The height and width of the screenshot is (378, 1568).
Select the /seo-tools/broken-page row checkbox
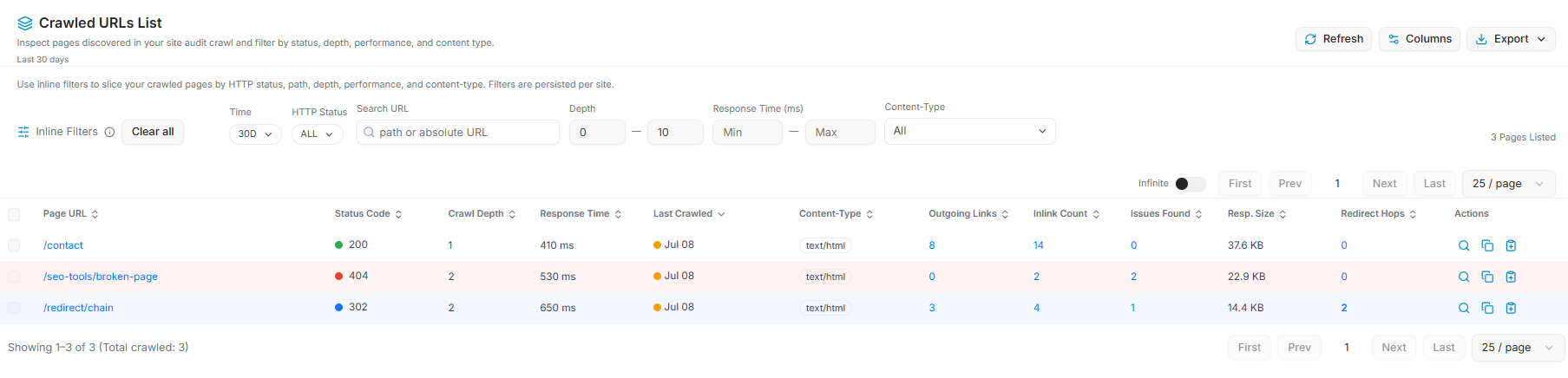tap(14, 277)
